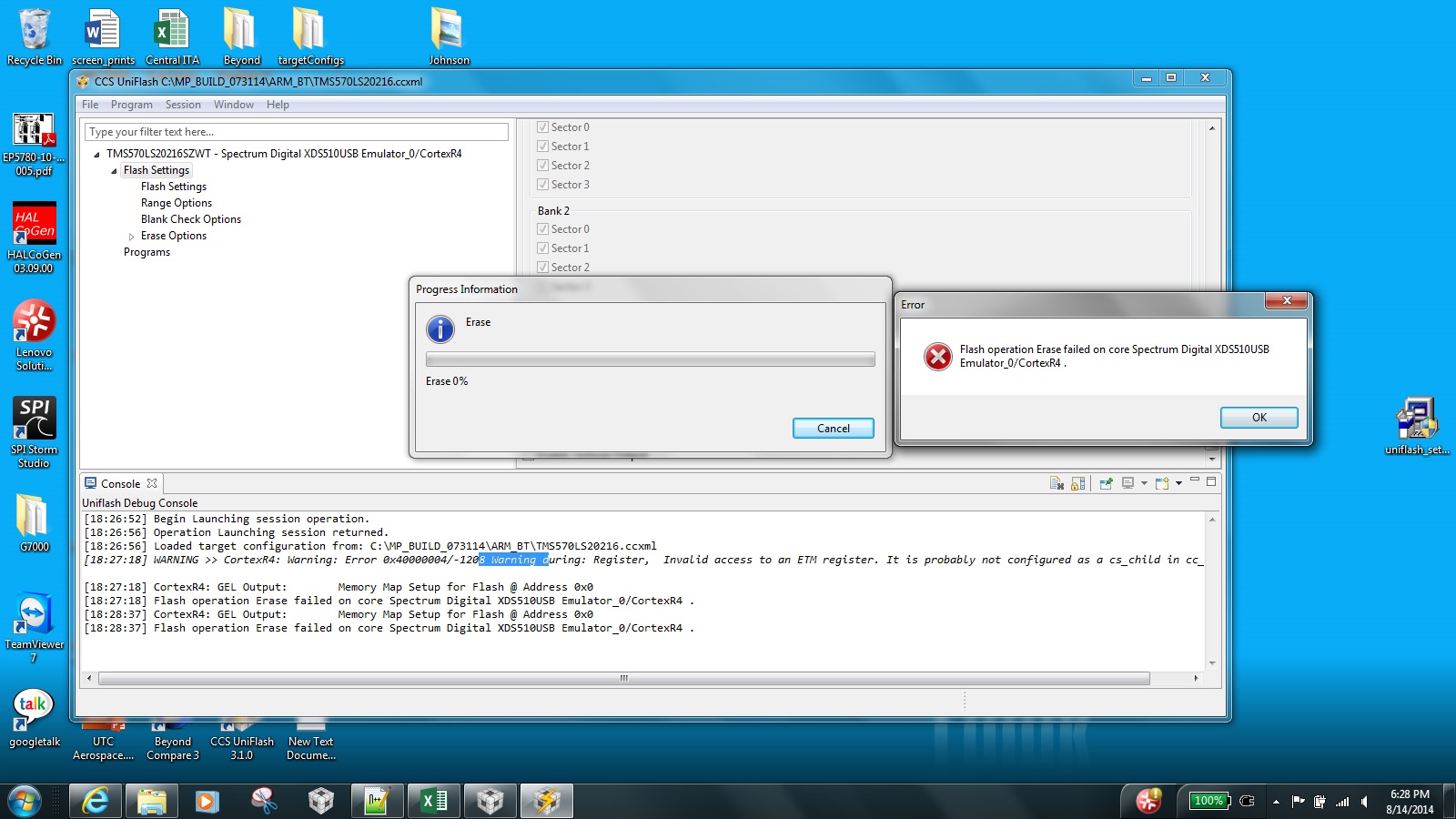Collapse TMS570LS20216SZWT tree root node
Viewport: 1456px width, 819px height.
(96, 155)
